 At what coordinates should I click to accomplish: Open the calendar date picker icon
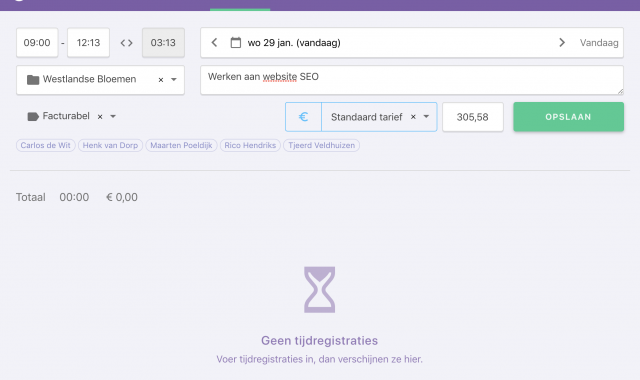[x=236, y=42]
